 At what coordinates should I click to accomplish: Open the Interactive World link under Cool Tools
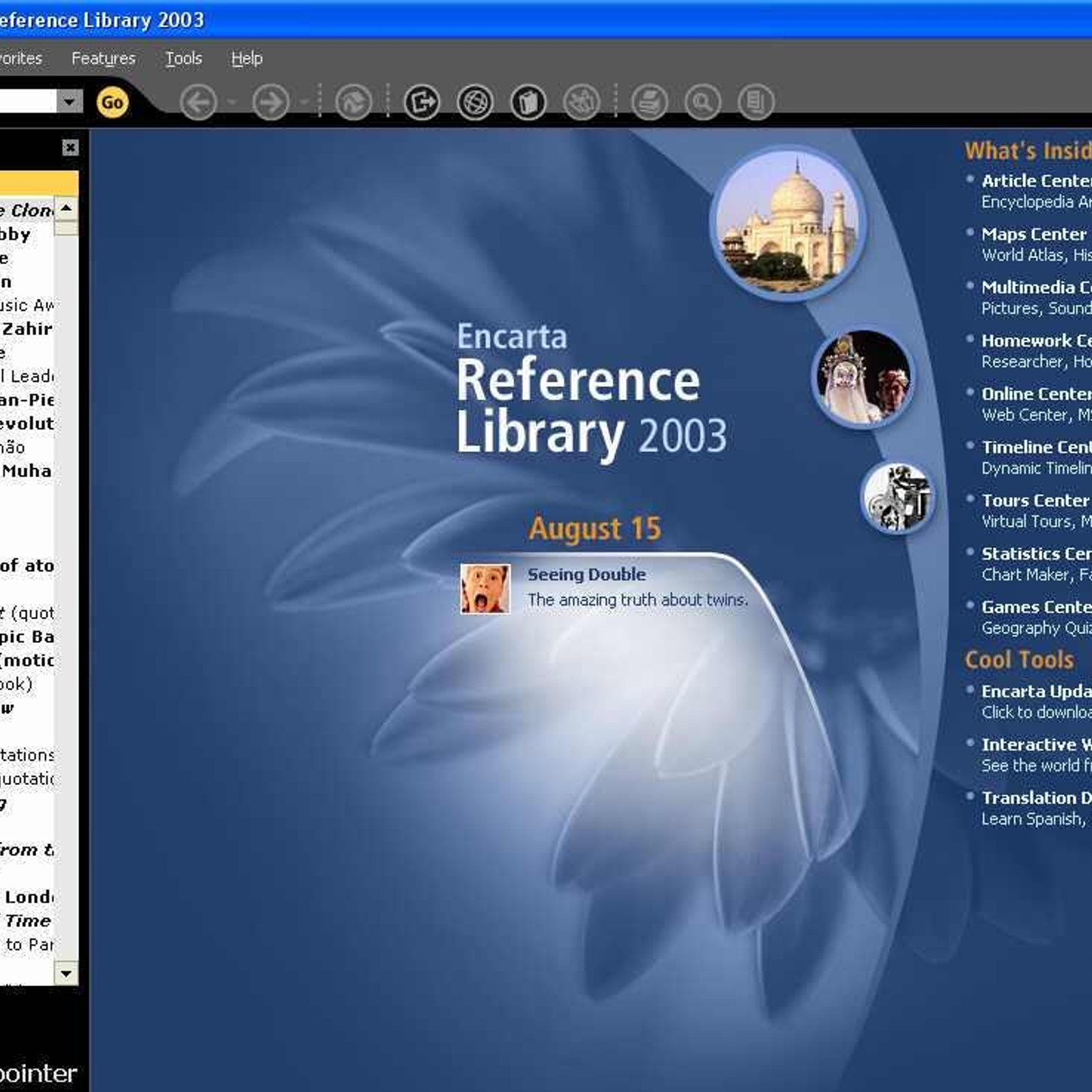pos(1037,745)
